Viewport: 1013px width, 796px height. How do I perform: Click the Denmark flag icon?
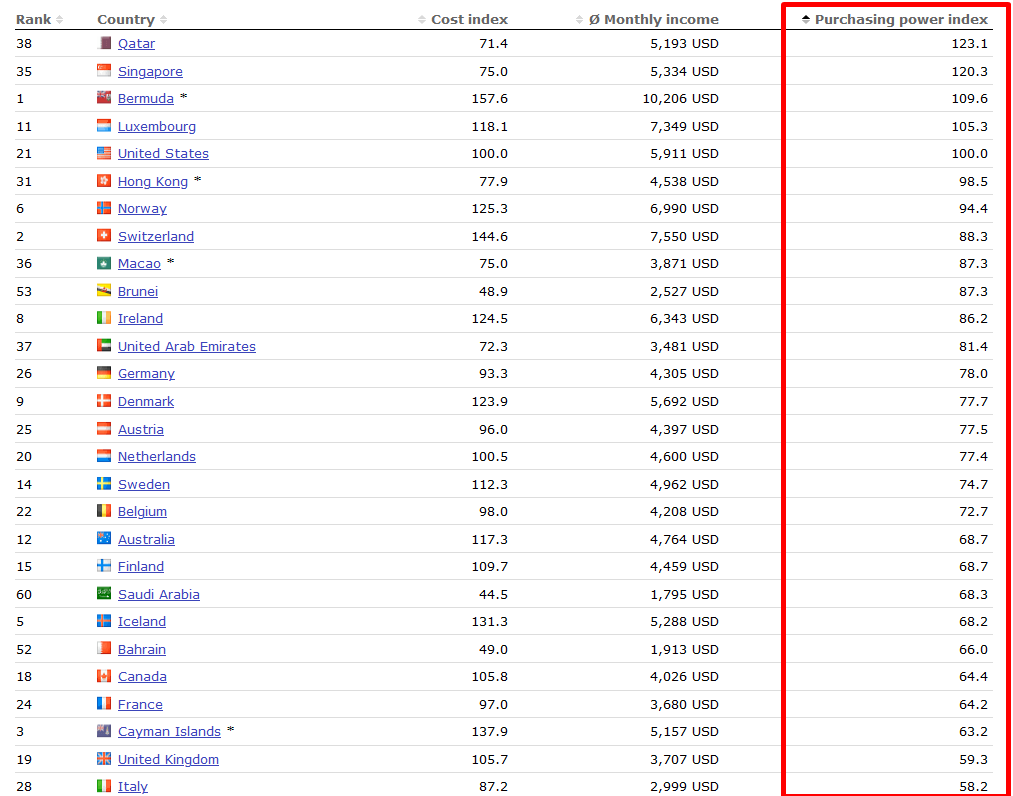click(104, 400)
